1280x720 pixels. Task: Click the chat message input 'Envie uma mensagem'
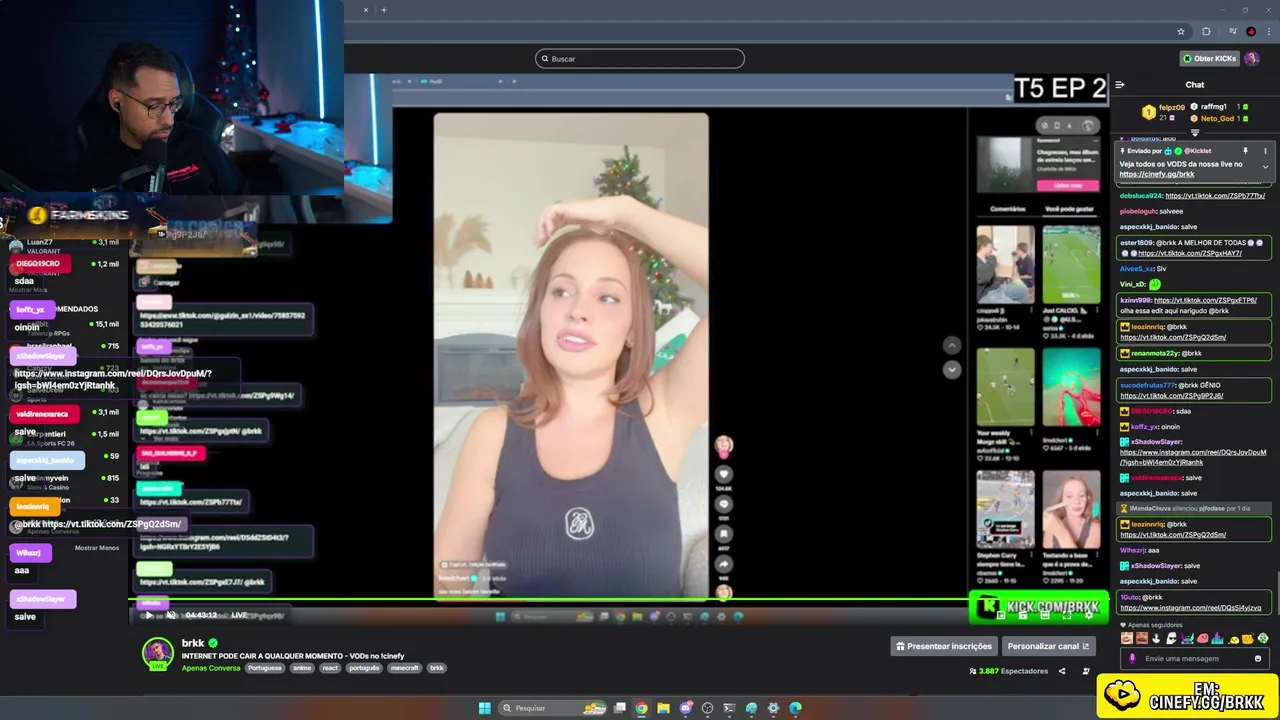pos(1194,658)
